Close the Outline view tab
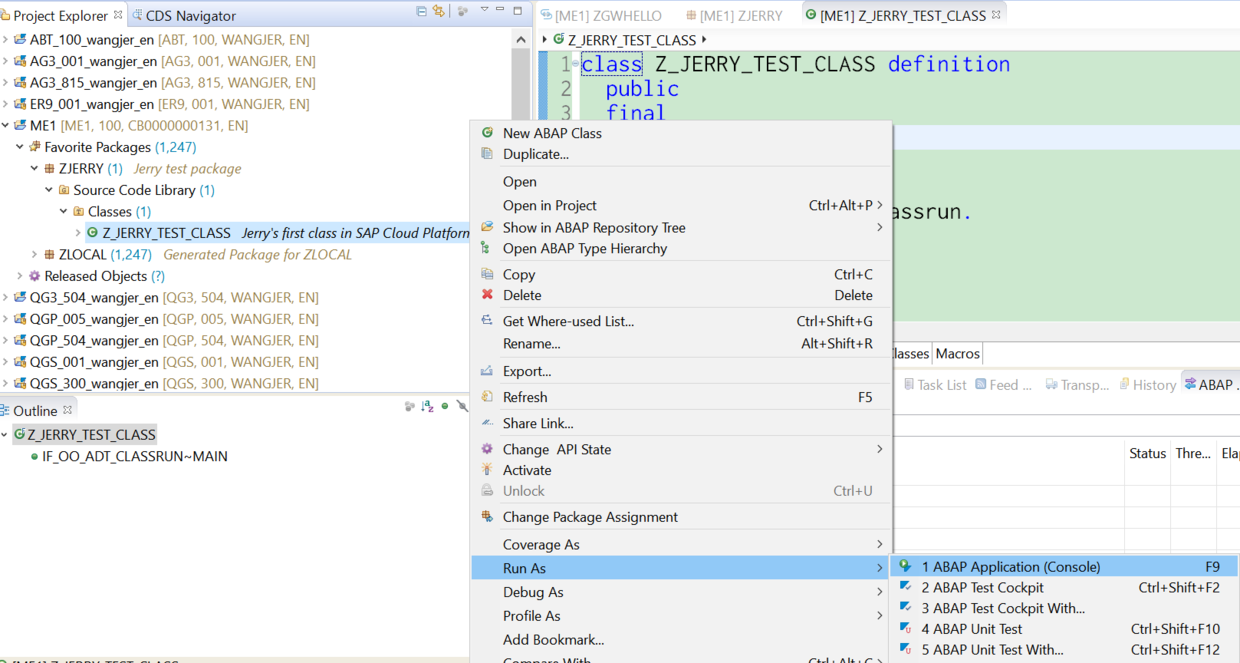The height and width of the screenshot is (663, 1240). (x=68, y=410)
